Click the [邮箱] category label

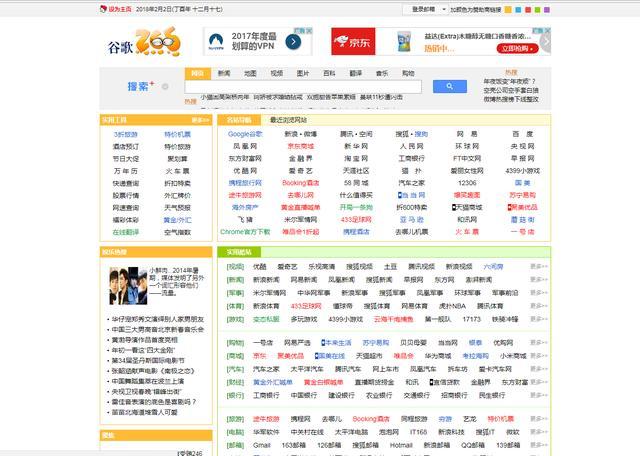[x=236, y=445]
